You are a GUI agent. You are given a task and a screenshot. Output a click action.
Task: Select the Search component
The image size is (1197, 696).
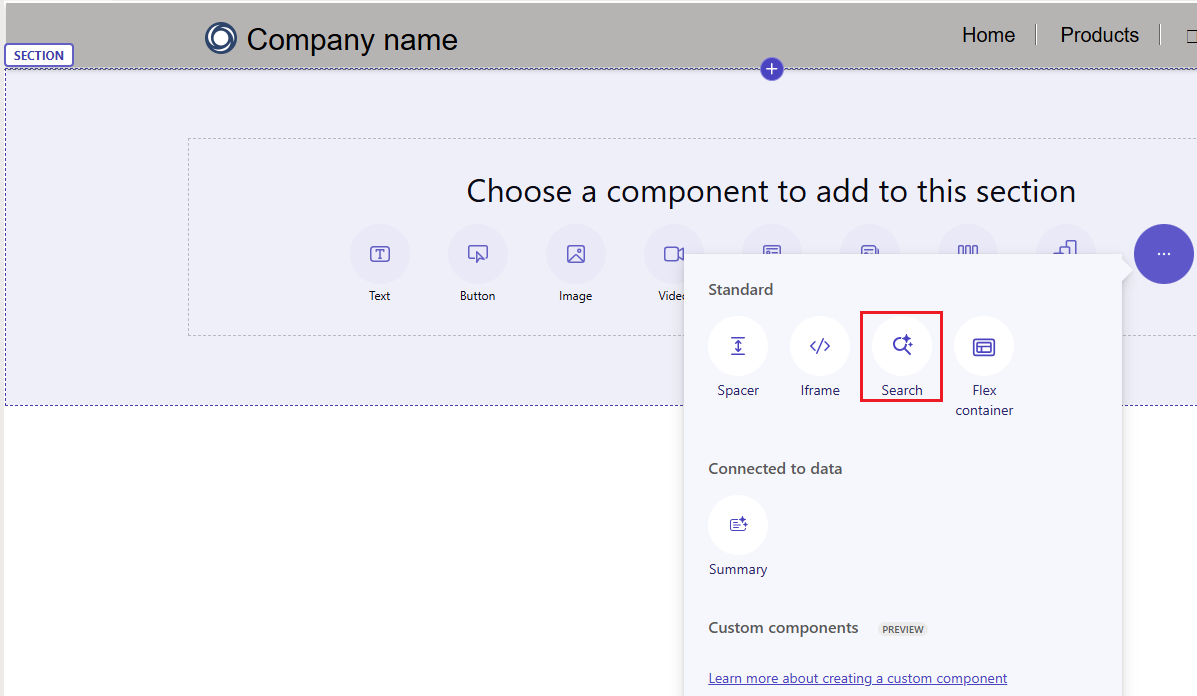click(x=901, y=345)
